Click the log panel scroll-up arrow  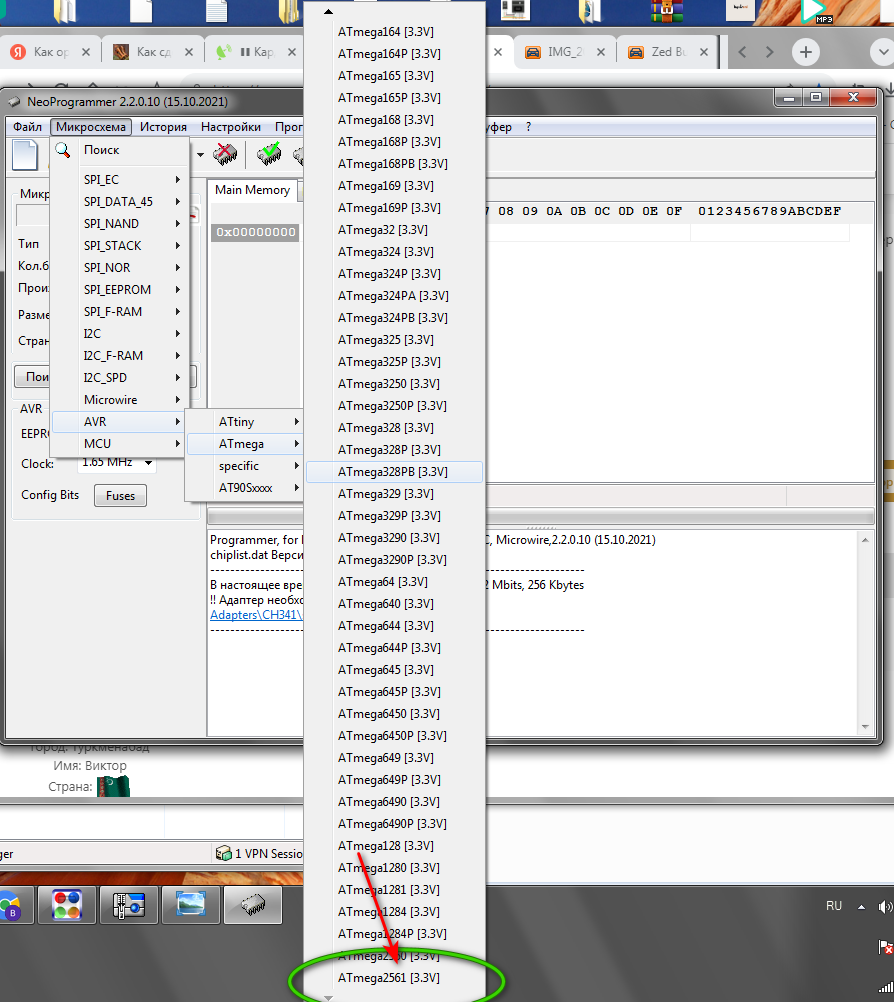tap(865, 540)
